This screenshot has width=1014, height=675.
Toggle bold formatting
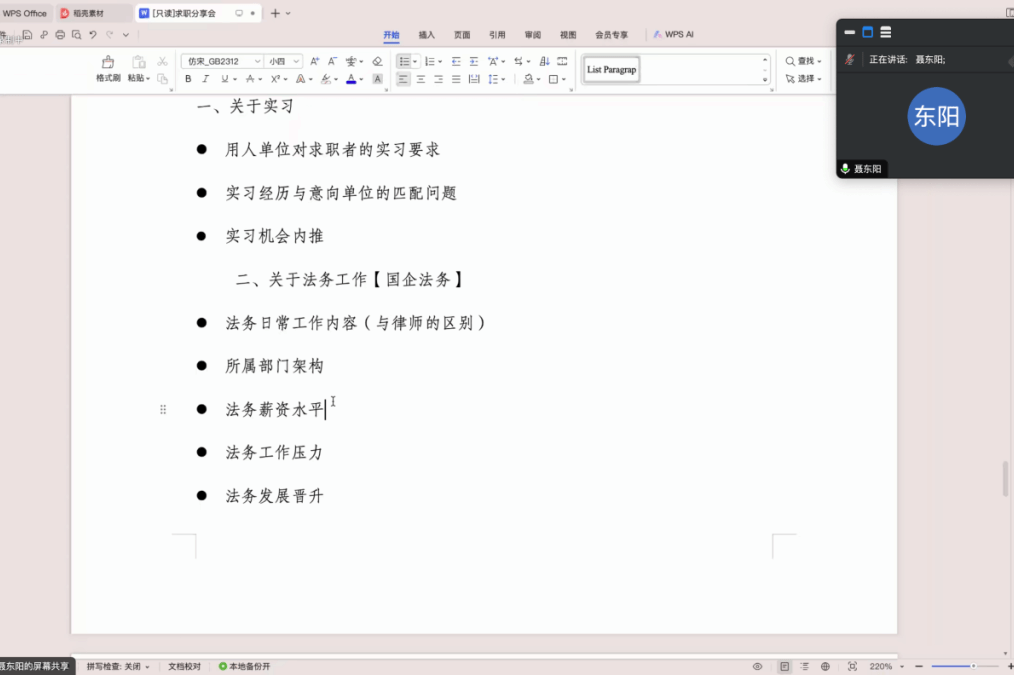188,79
